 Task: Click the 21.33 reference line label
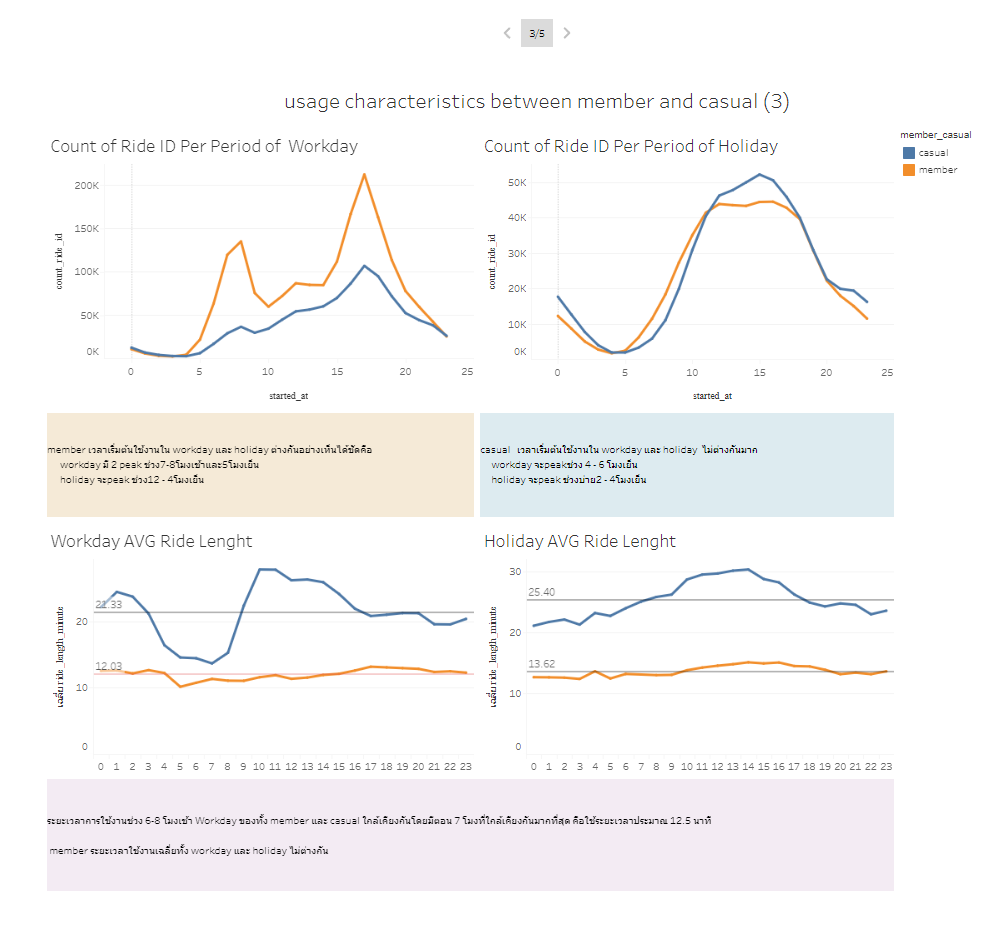coord(107,604)
